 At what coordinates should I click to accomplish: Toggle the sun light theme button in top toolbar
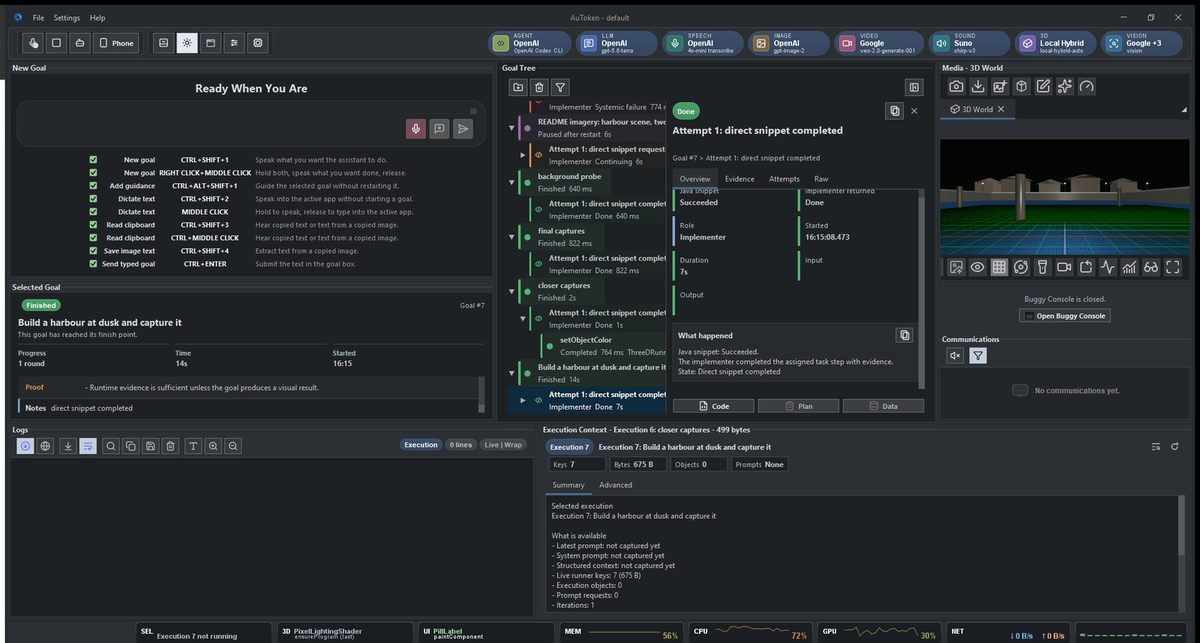click(x=187, y=43)
